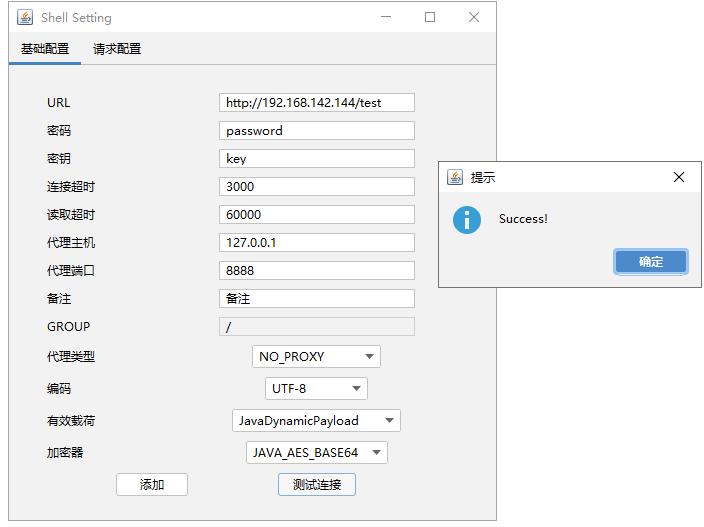This screenshot has width=704, height=527.
Task: Minimize the Shell Setting window
Action: (x=386, y=17)
